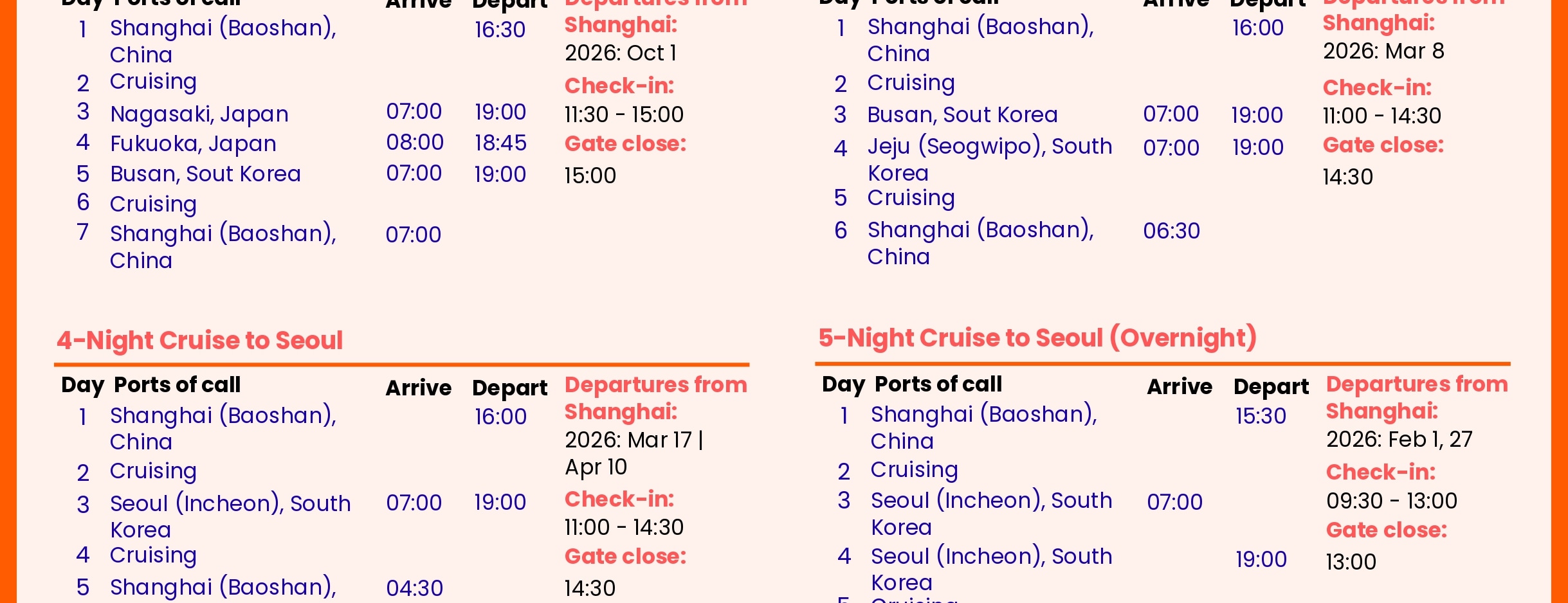This screenshot has height=603, width=1568.
Task: Click the 15:30 departure time
Action: (1261, 416)
